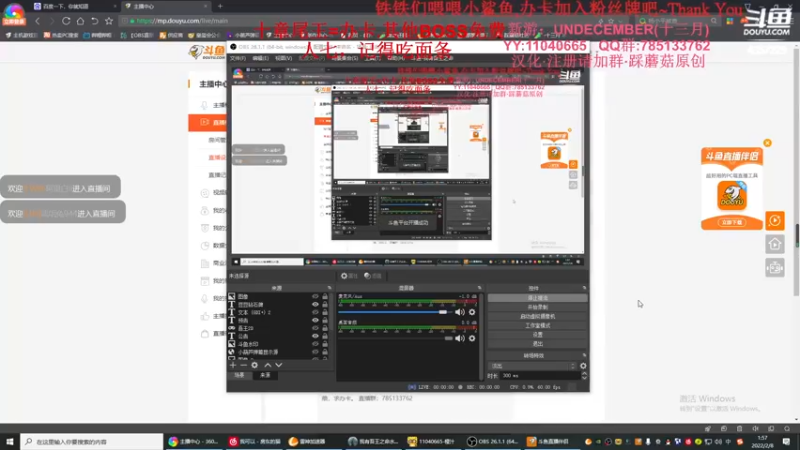Click 退出 button in OBS controls
This screenshot has height=450, width=800.
(x=537, y=344)
